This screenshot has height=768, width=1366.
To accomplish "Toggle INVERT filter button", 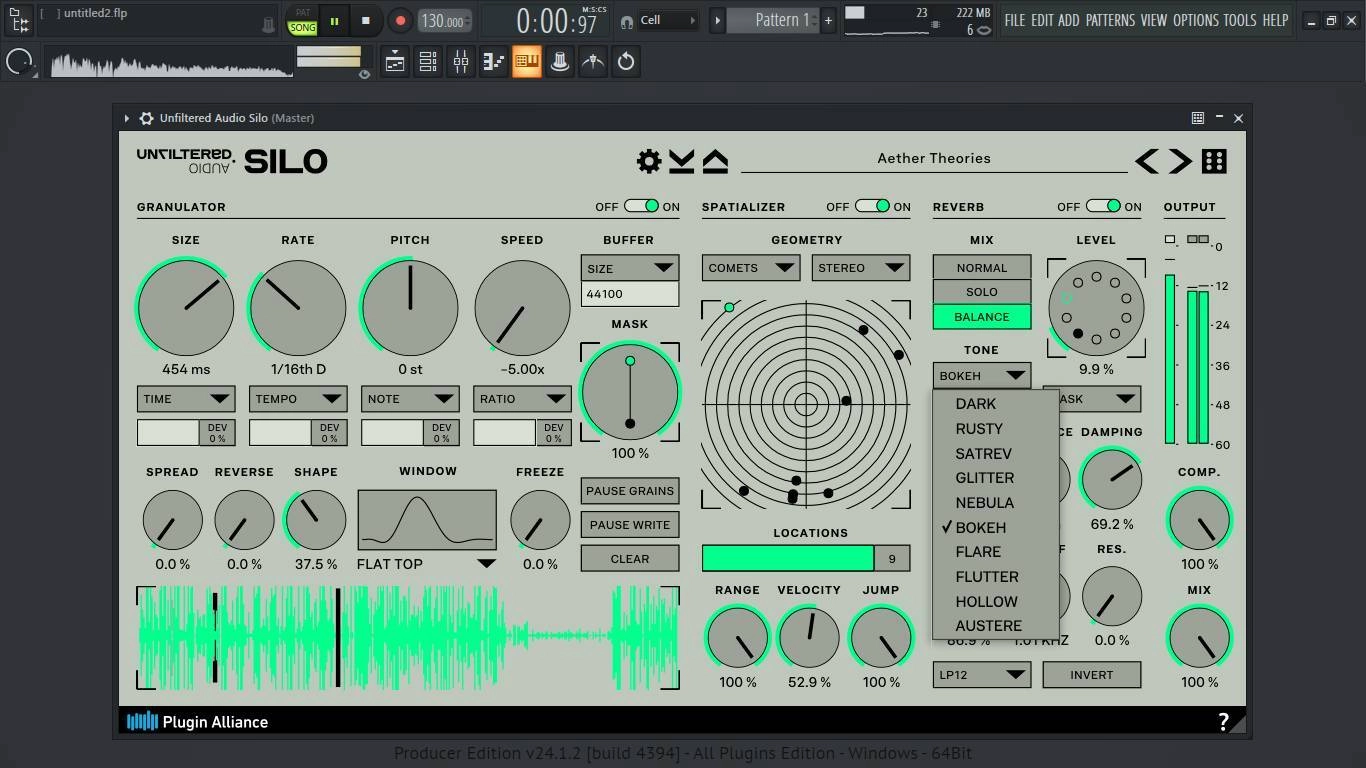I will click(x=1092, y=675).
